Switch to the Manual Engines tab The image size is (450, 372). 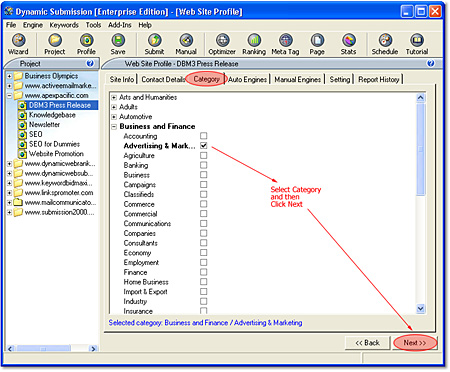point(298,79)
